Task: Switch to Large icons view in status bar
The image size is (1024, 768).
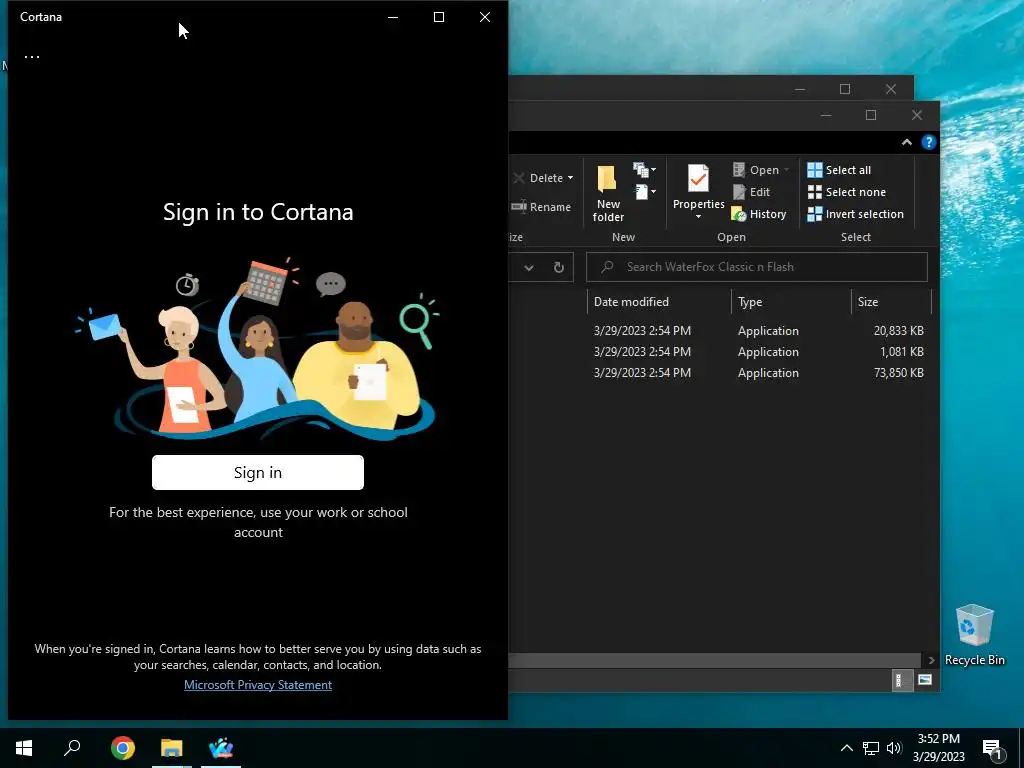Action: coord(925,680)
